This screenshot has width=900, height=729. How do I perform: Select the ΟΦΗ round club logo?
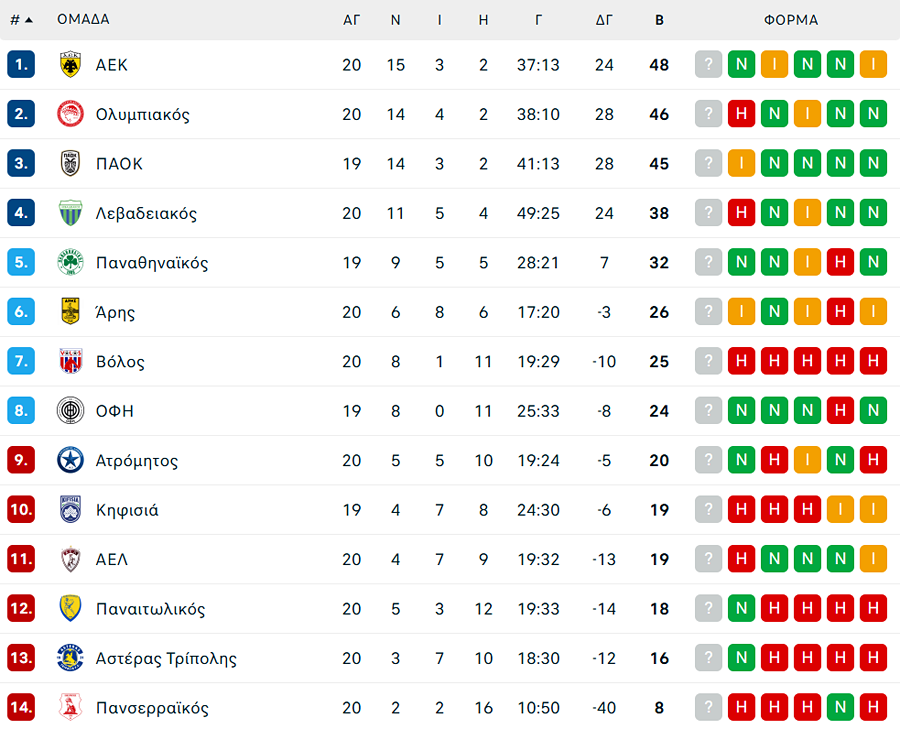pyautogui.click(x=71, y=411)
